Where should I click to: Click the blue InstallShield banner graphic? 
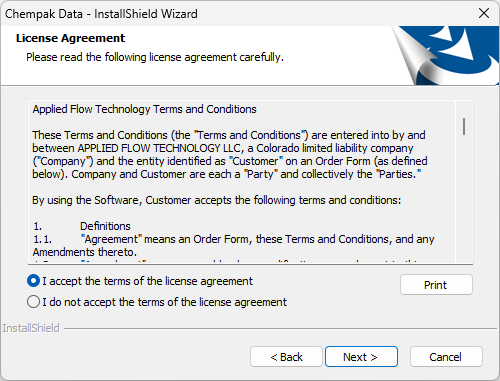[x=447, y=55]
